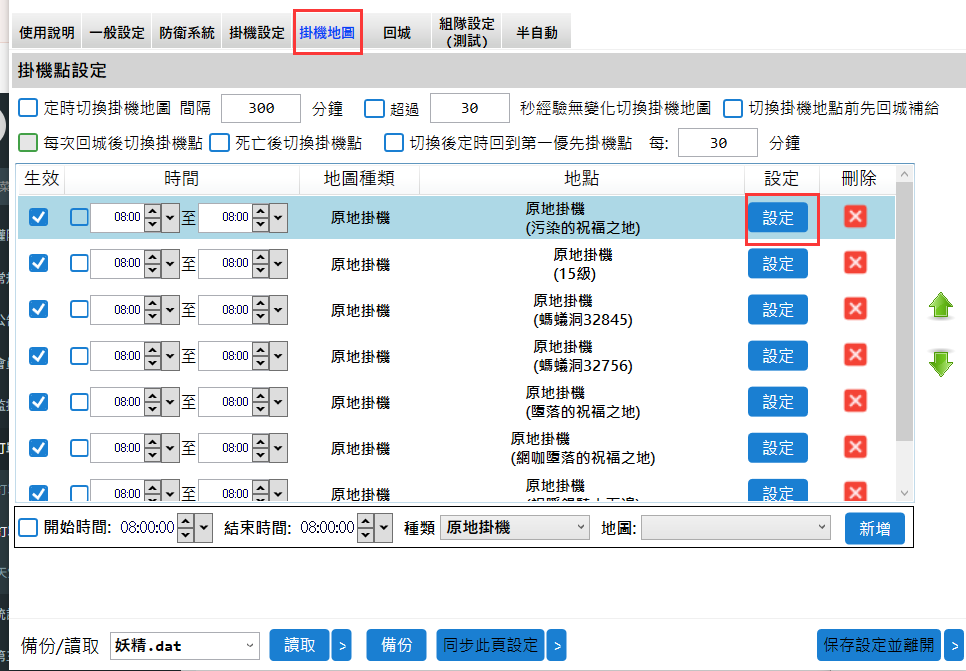The height and width of the screenshot is (671, 966).
Task: Enable 定時切換掛機地圖 checkbox
Action: coord(28,108)
